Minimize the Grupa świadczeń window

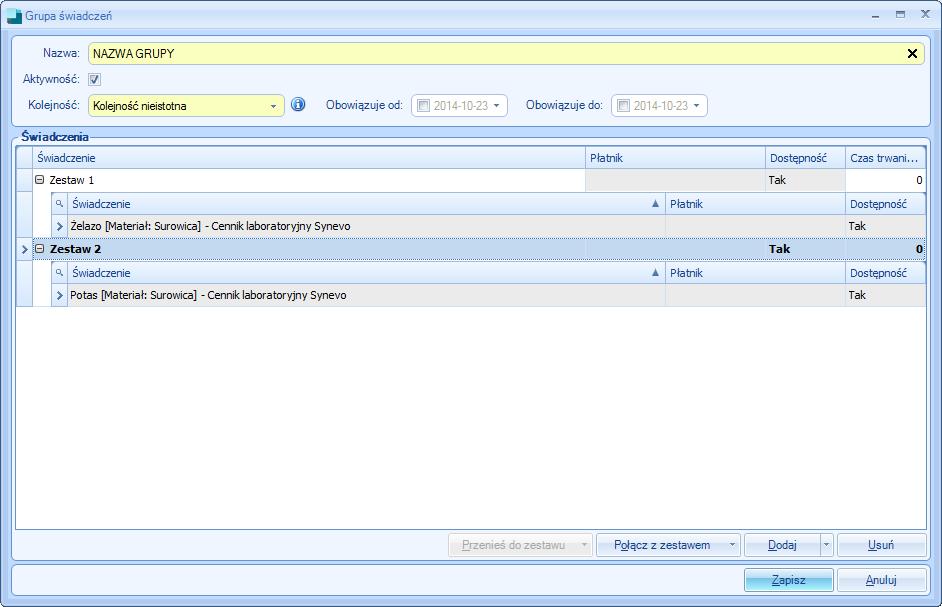875,15
